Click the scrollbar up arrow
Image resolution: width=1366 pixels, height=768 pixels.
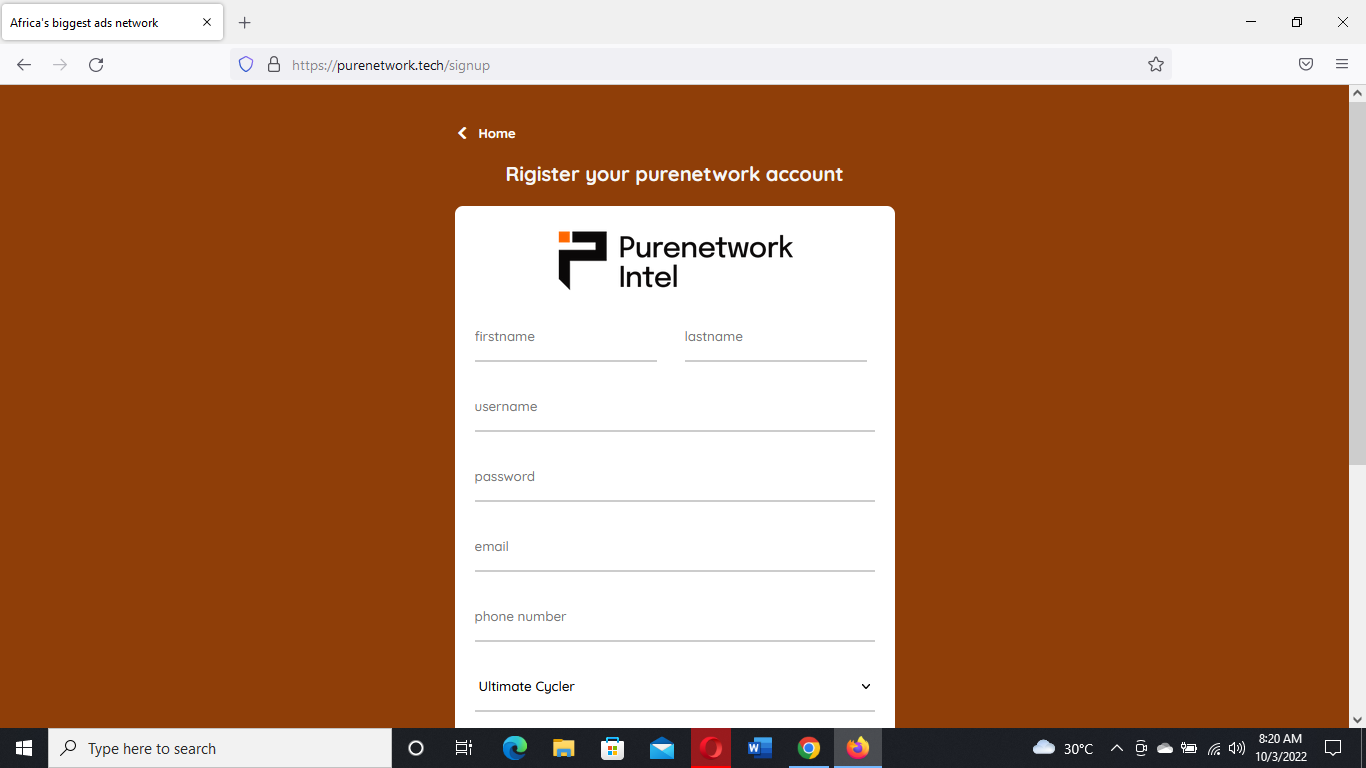pos(1357,93)
